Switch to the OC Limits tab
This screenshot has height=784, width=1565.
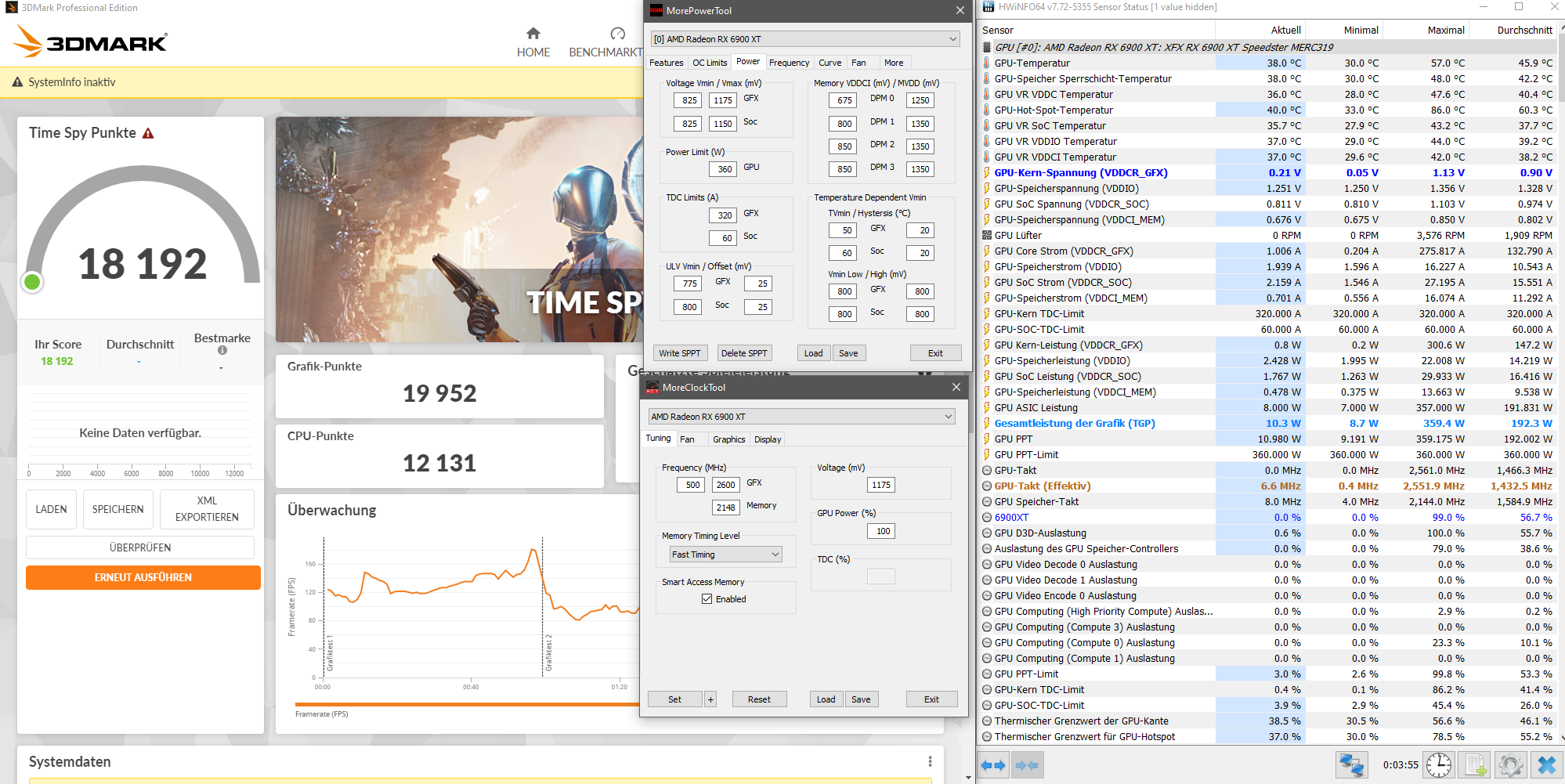(710, 63)
